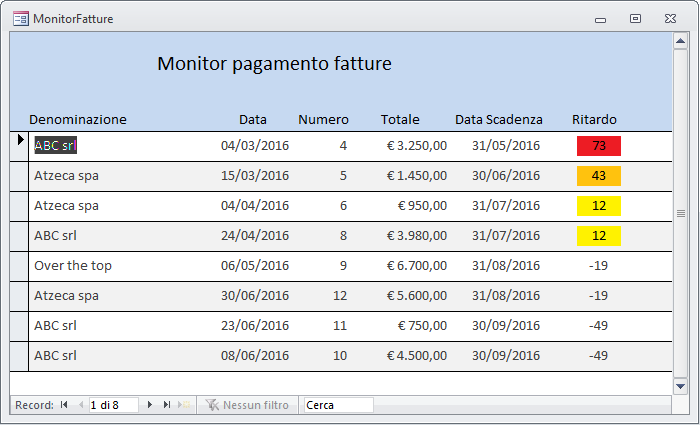The width and height of the screenshot is (700, 425).
Task: Click the Nessun filtro filter button
Action: click(x=247, y=405)
